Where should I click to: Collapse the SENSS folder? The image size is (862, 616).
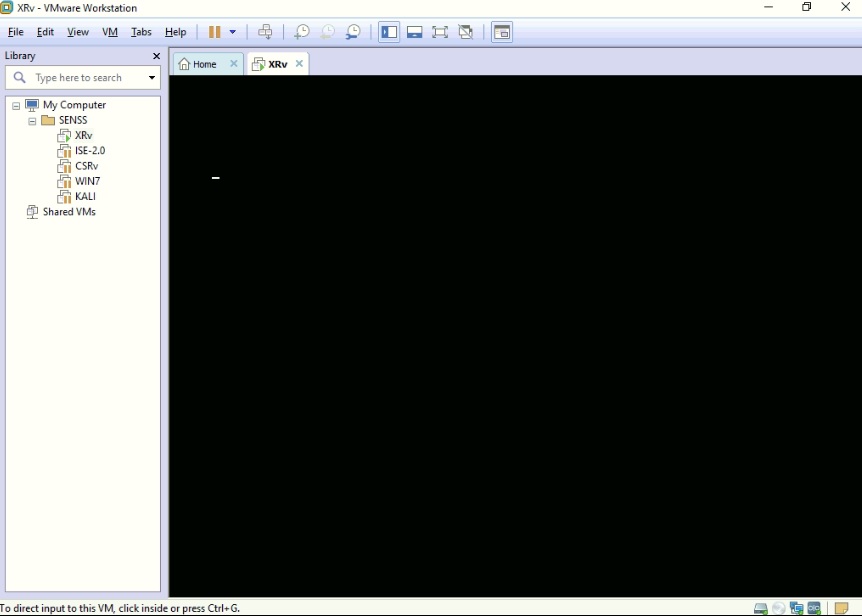coord(31,120)
